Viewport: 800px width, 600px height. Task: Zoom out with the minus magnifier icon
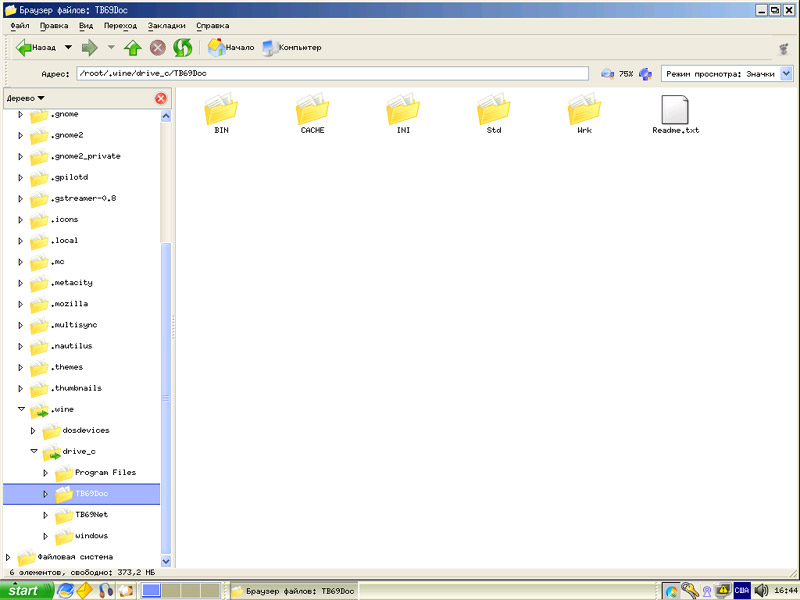607,74
